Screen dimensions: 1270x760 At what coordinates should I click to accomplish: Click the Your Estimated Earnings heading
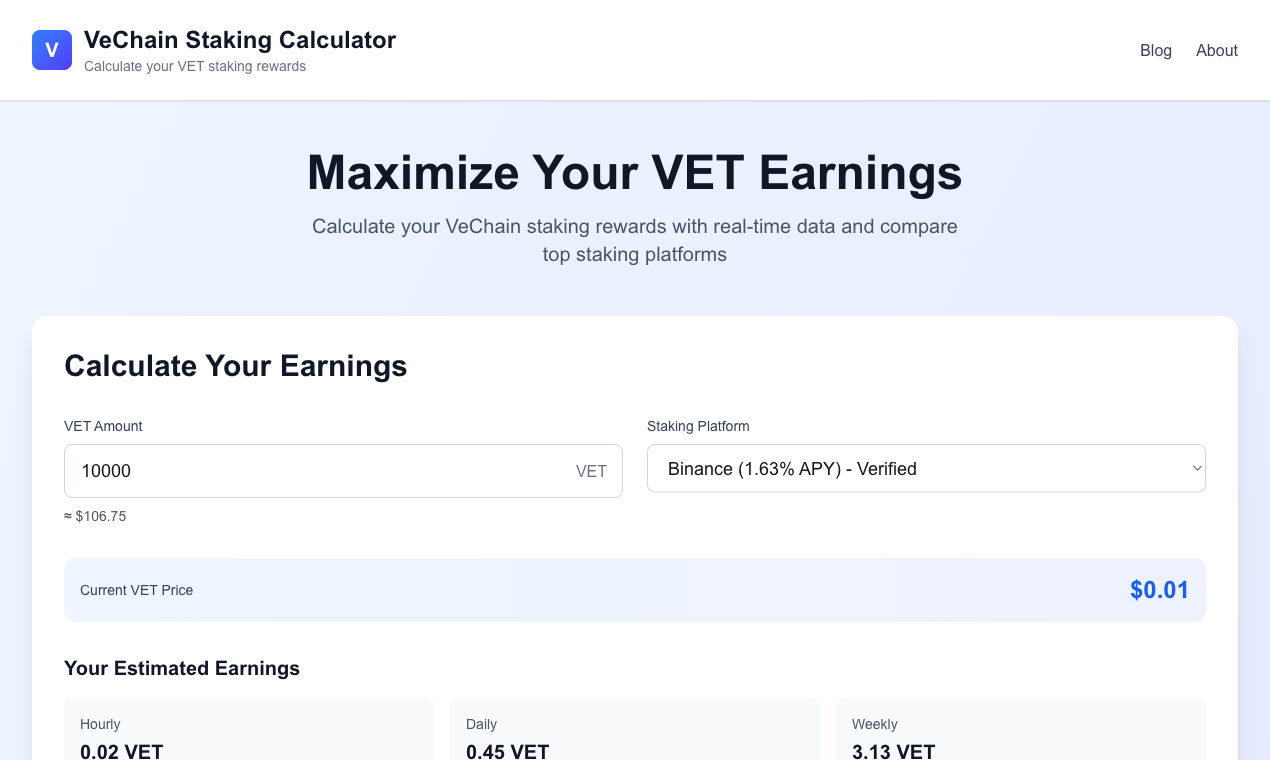181,668
